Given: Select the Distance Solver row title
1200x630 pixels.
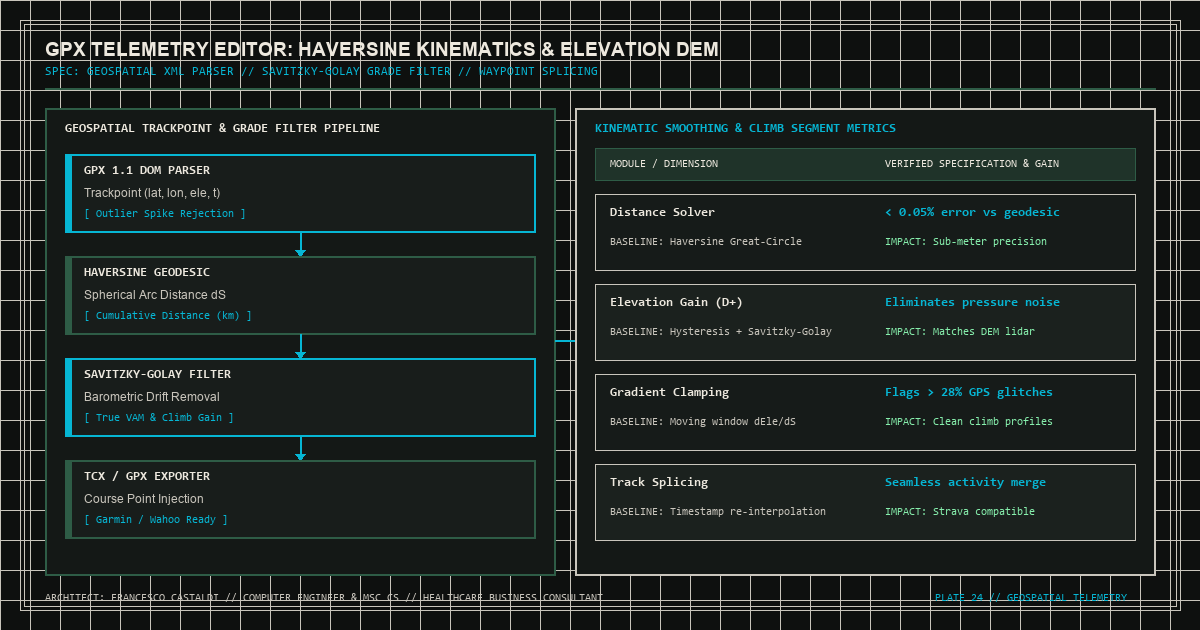Looking at the screenshot, I should coord(662,212).
